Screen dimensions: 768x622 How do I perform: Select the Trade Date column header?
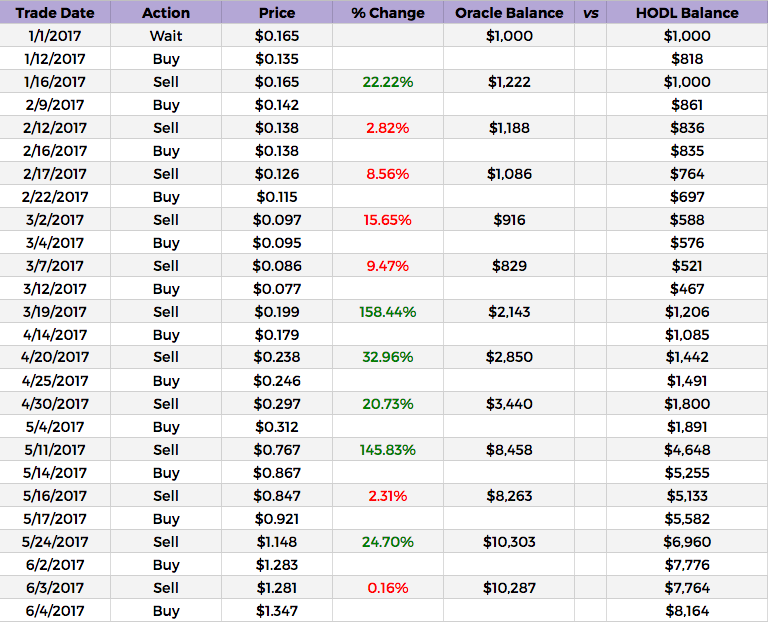coord(55,13)
